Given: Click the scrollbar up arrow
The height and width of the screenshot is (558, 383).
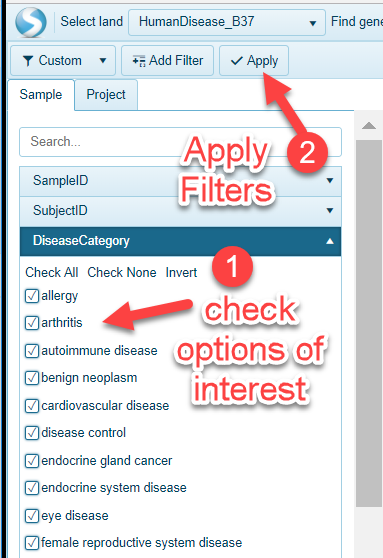Looking at the screenshot, I should pos(369,126).
